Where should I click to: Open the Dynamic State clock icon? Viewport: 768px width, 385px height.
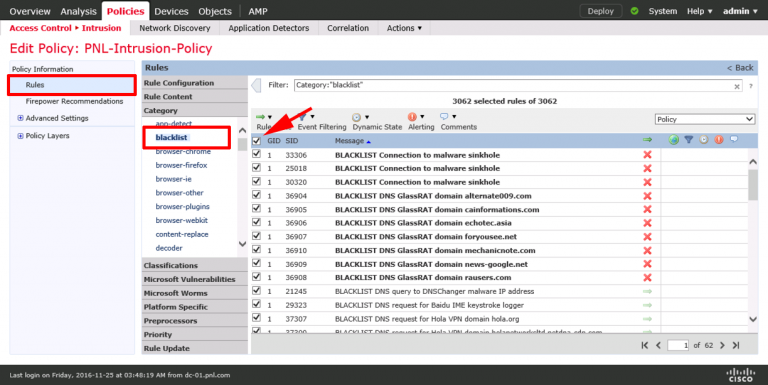tap(357, 117)
